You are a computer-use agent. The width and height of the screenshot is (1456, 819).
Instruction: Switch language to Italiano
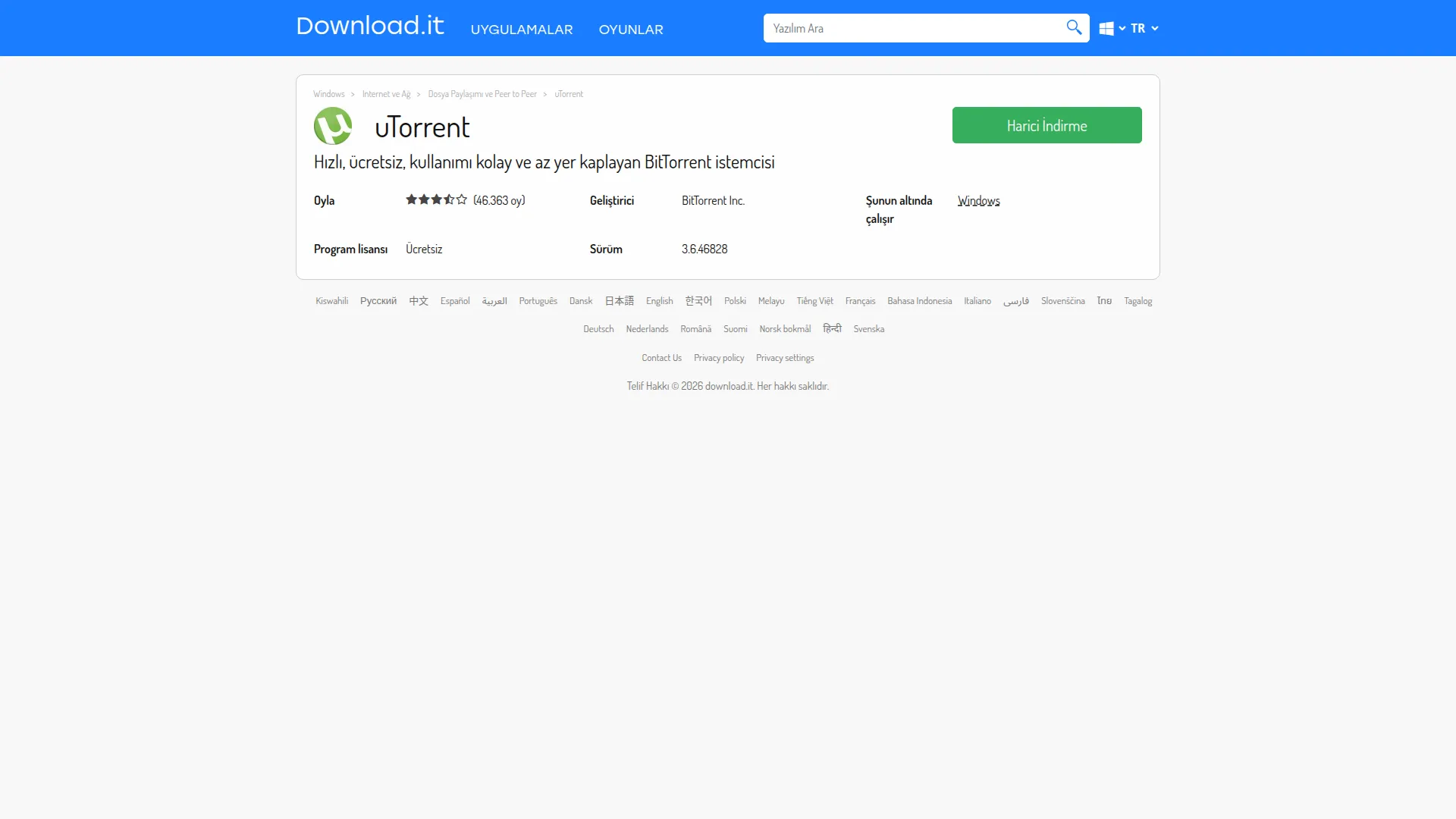(x=977, y=301)
